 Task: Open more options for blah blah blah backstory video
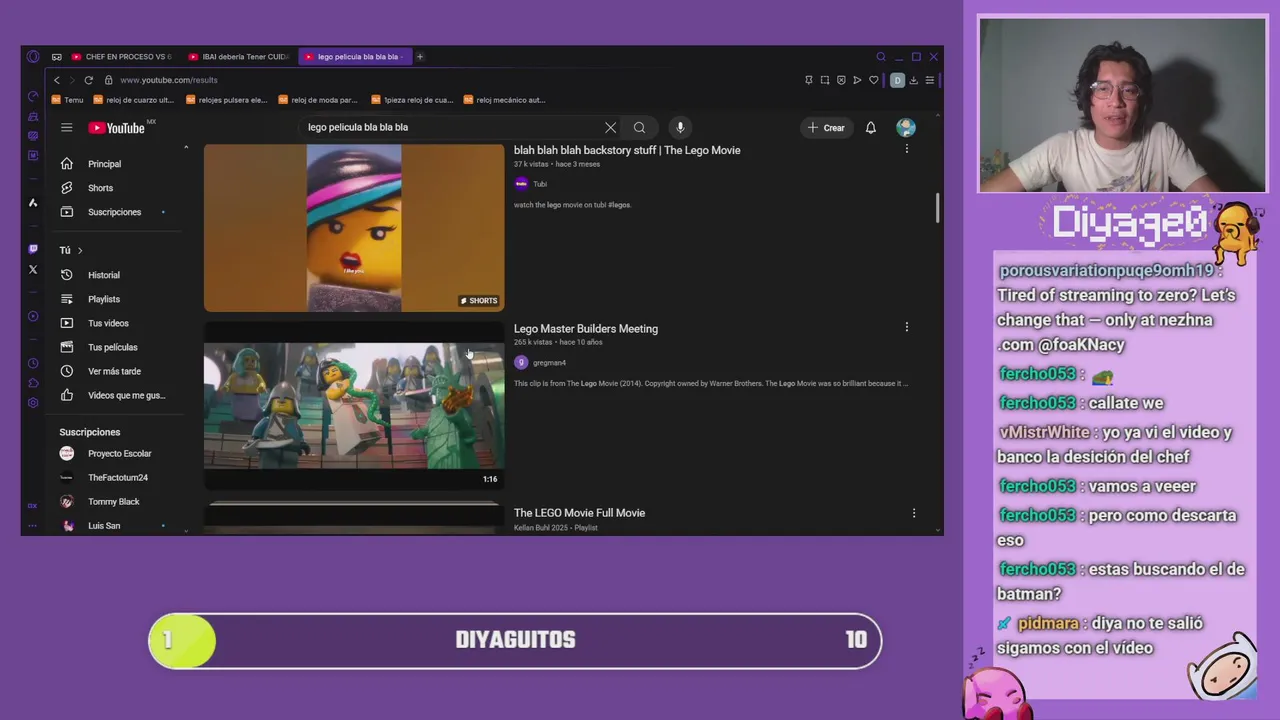coord(907,149)
